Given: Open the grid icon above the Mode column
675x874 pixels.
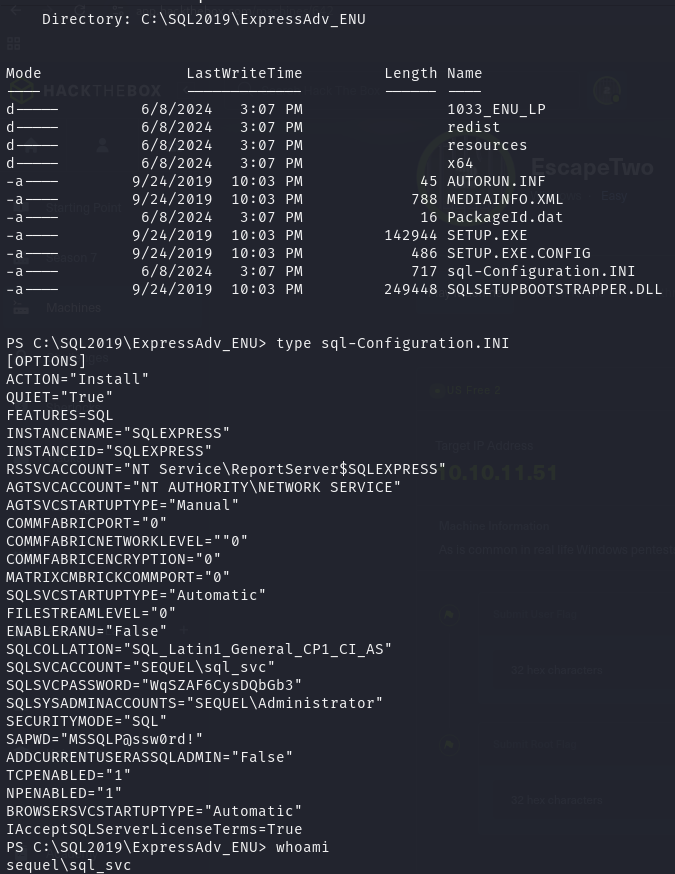Looking at the screenshot, I should [14, 44].
